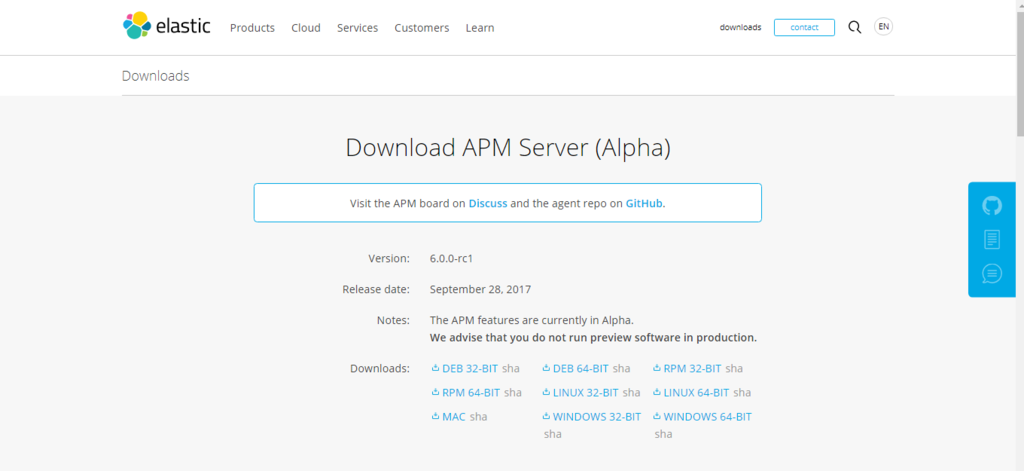Click download icon beside MAC

(436, 416)
